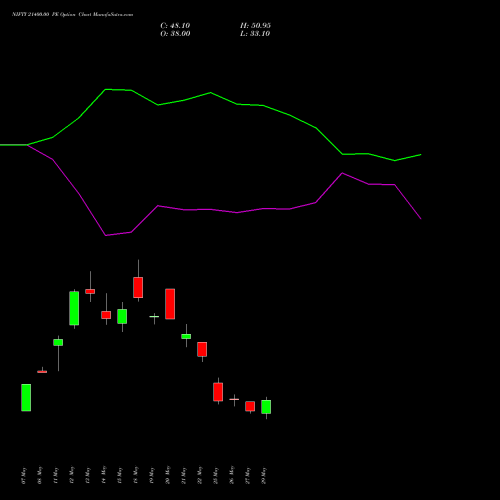Click the last green candlestick on the right

[x=266, y=407]
